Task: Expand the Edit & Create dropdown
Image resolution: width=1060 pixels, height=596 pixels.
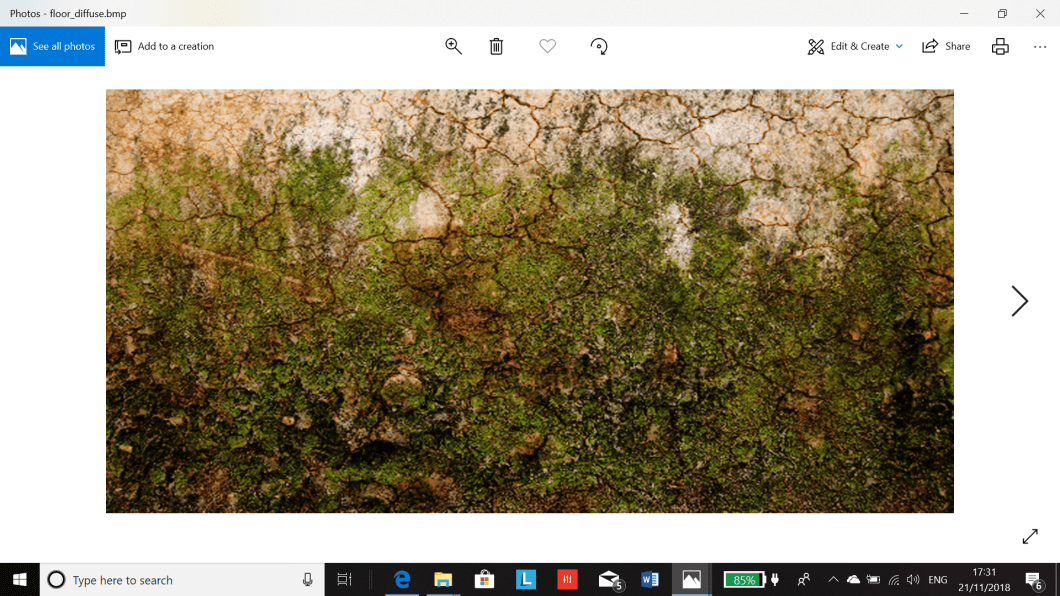Action: 855,46
